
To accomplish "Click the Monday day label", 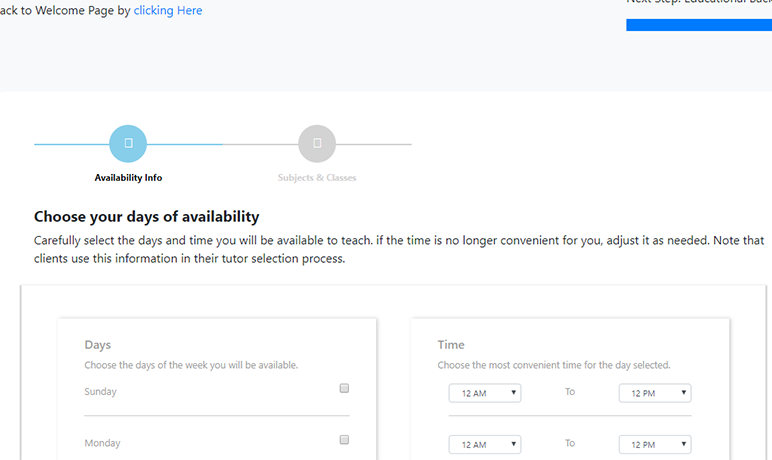I will (x=100, y=443).
